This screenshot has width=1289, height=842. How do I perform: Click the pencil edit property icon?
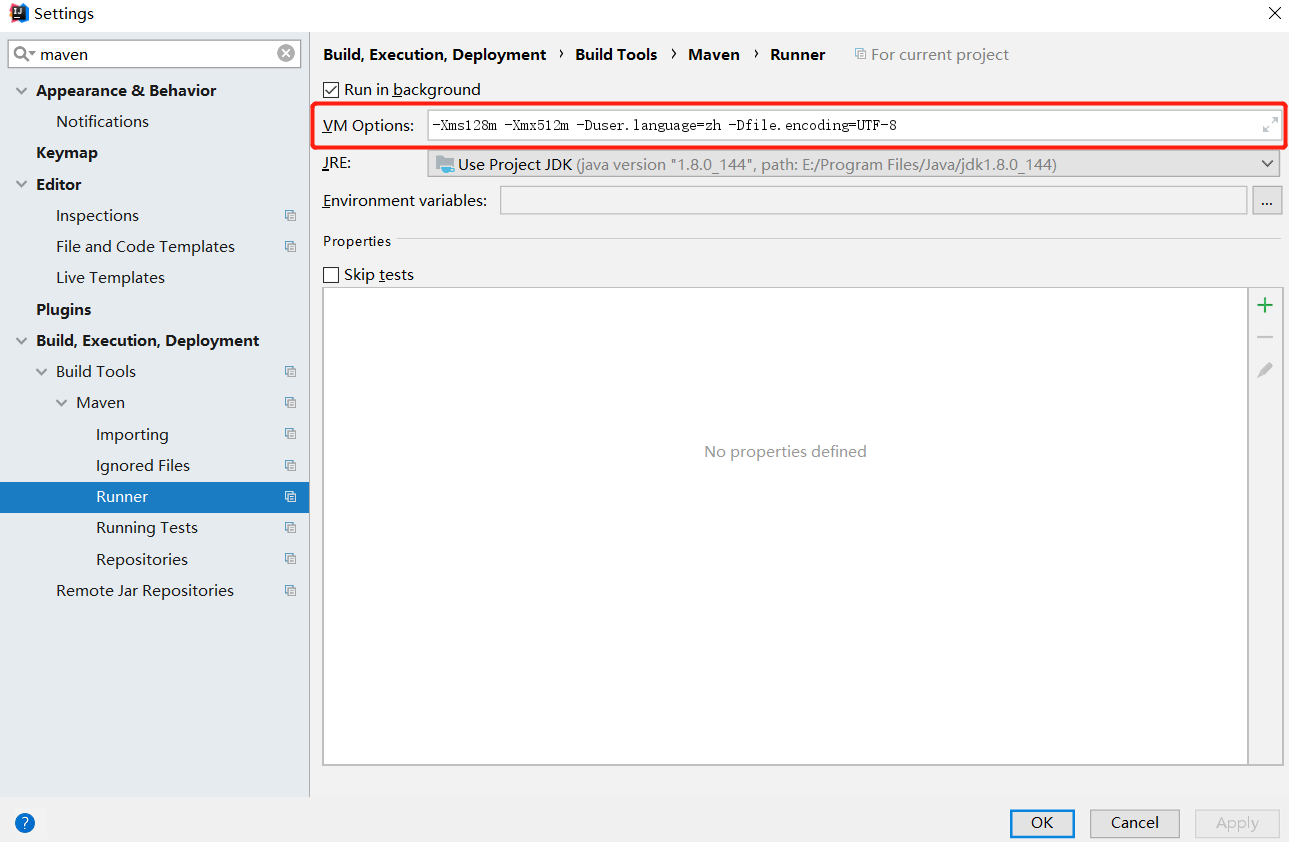point(1265,370)
